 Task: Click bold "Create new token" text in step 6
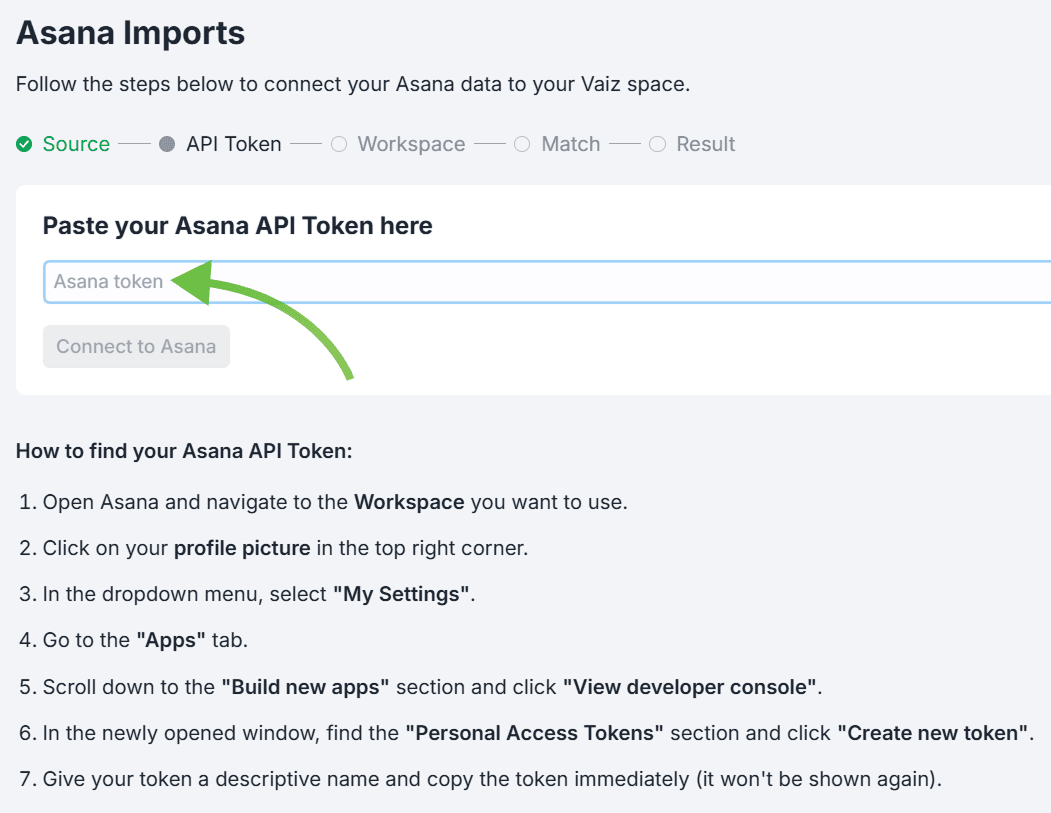point(934,733)
